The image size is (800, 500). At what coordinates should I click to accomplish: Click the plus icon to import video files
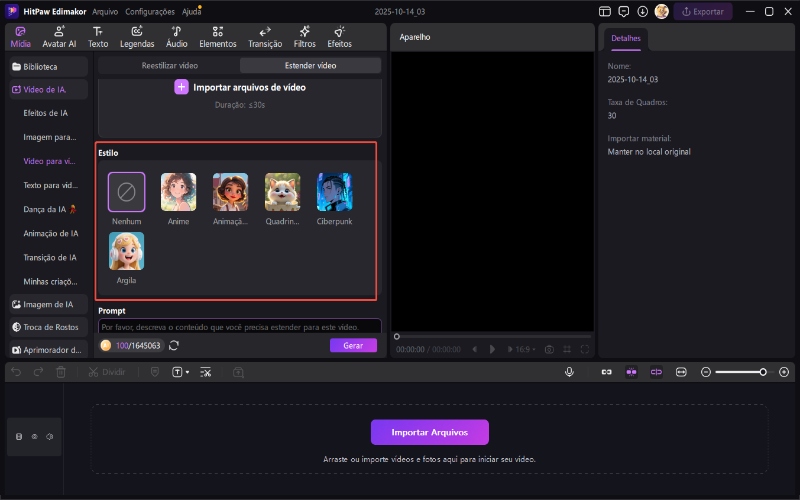pyautogui.click(x=181, y=87)
